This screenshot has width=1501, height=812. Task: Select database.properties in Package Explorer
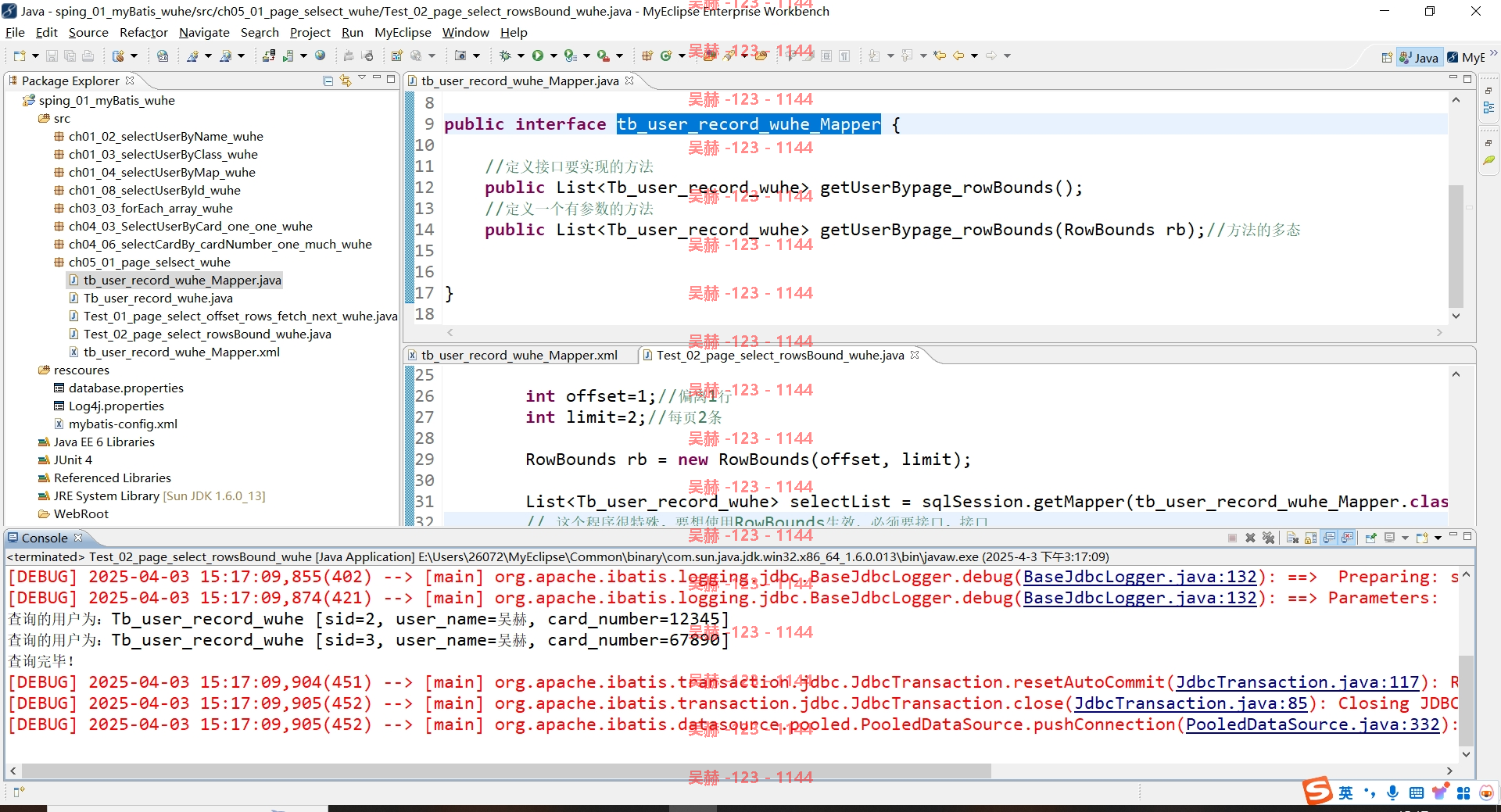click(126, 388)
